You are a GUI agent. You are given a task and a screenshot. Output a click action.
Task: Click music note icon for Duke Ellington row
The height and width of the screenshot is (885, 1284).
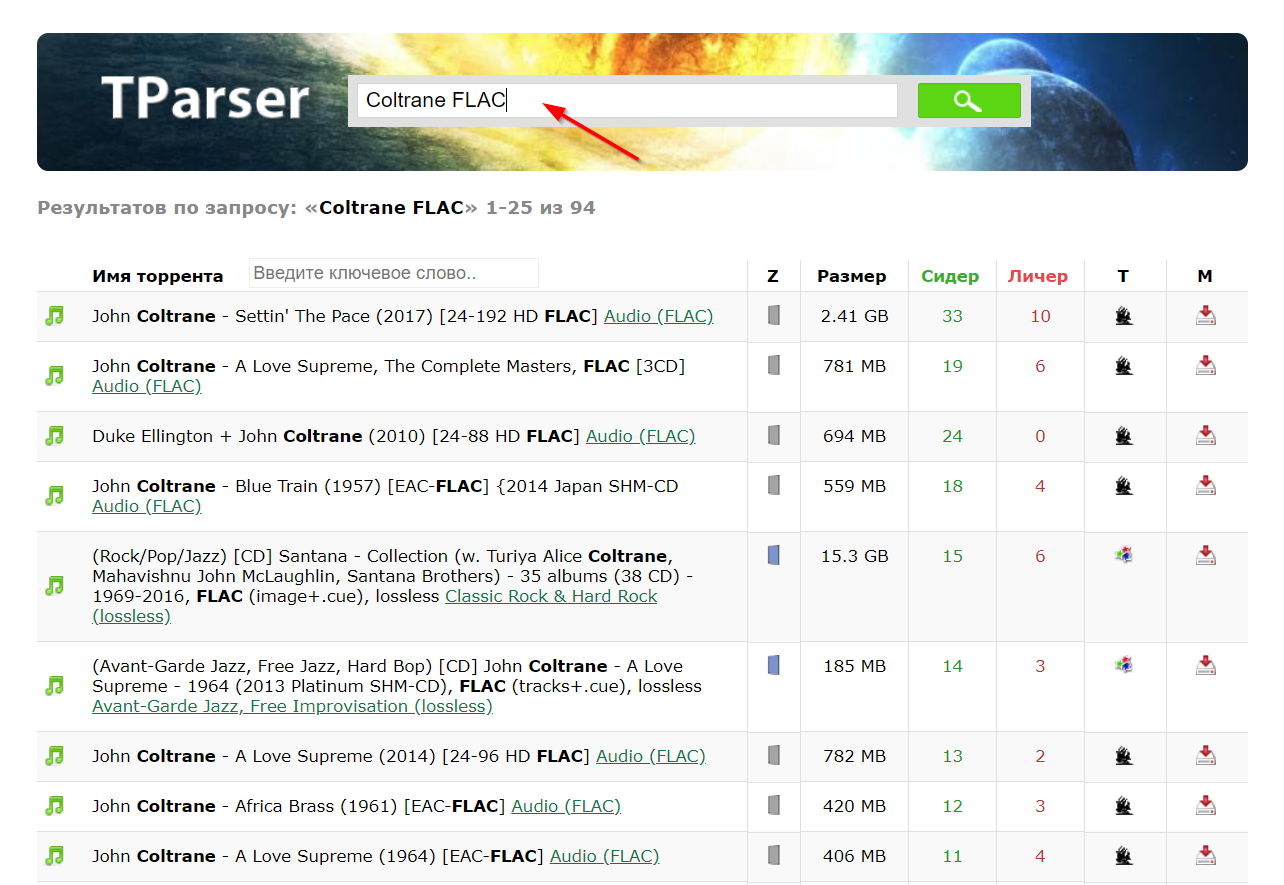(54, 436)
